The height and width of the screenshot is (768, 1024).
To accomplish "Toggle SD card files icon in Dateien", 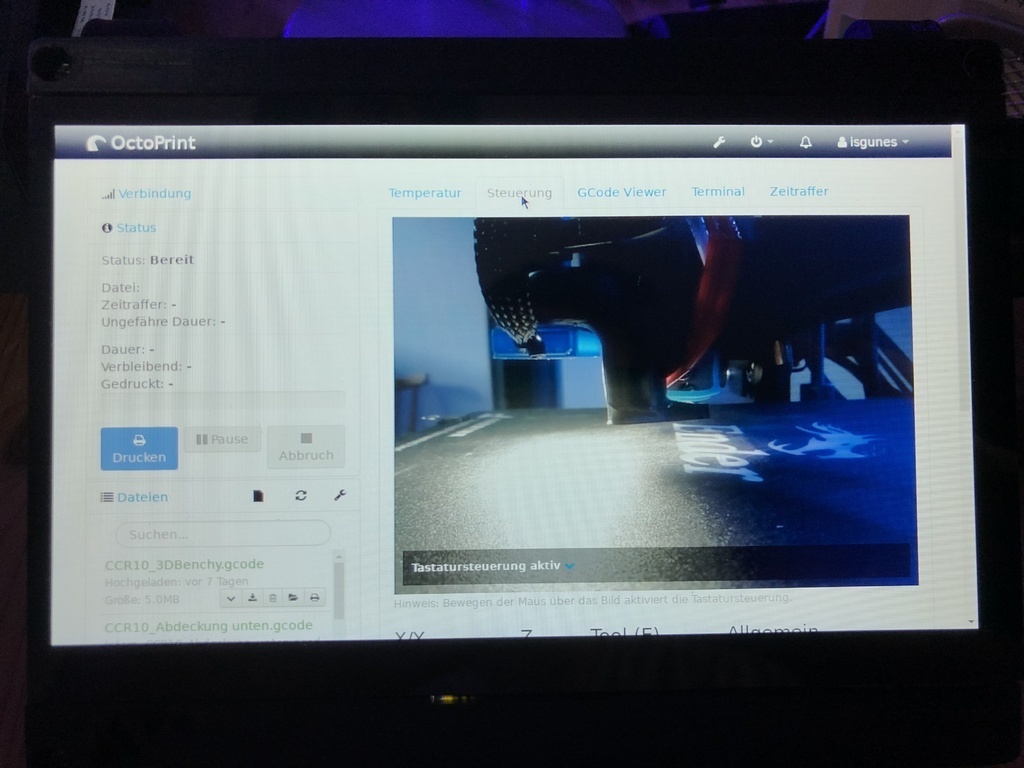I will pyautogui.click(x=259, y=496).
